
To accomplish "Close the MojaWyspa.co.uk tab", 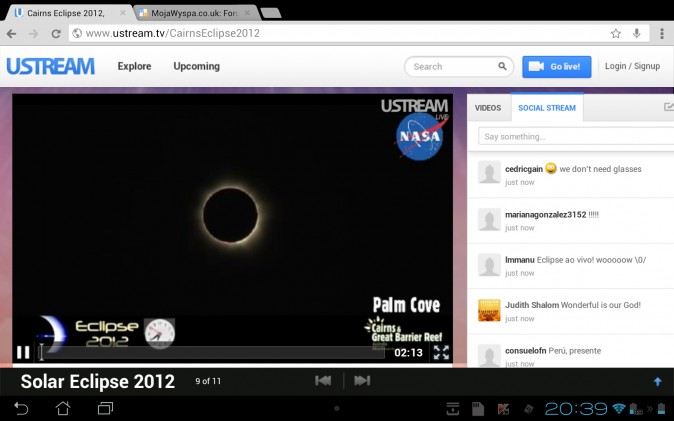I will point(247,13).
